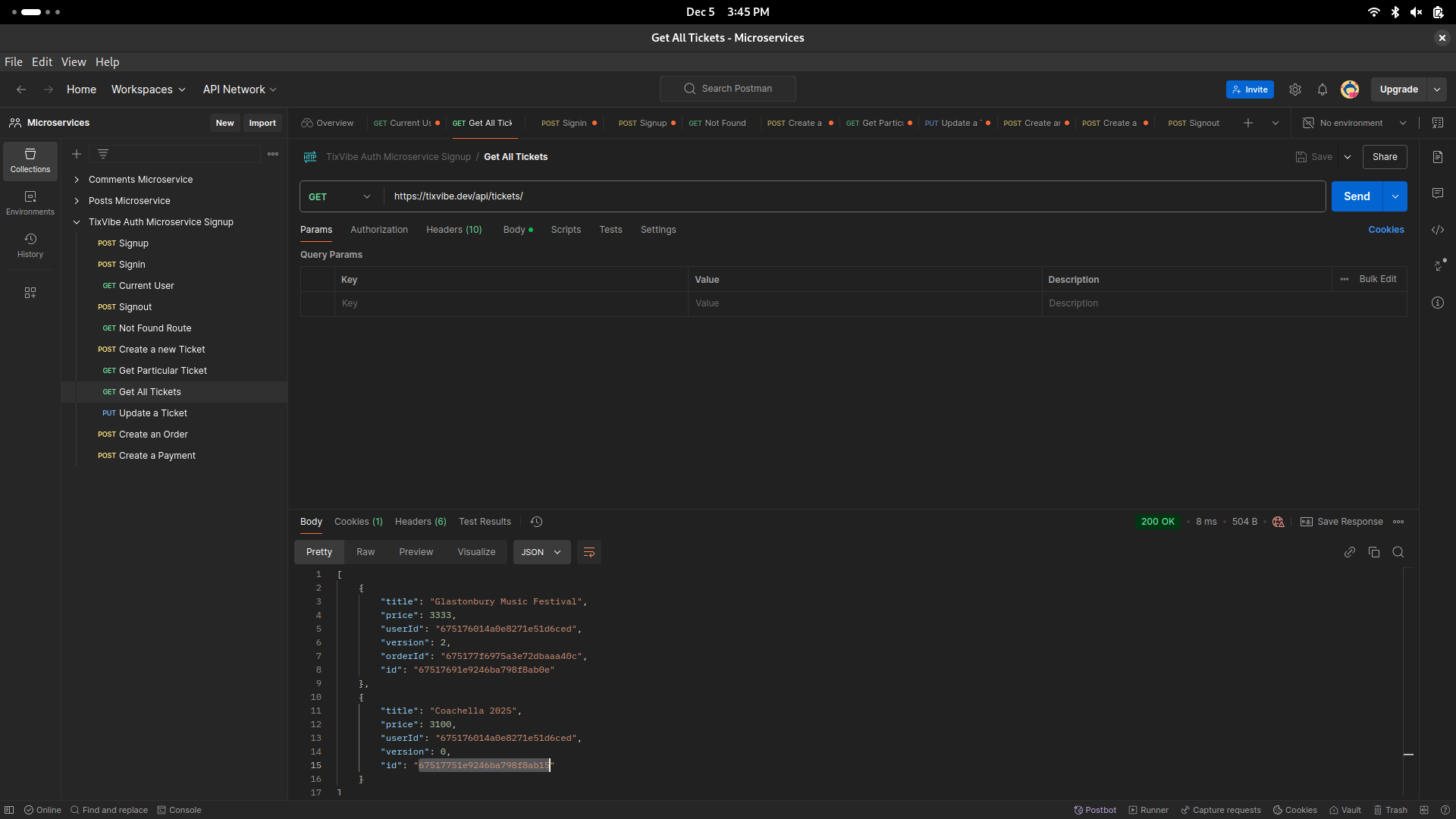Open the API Network dropdown
This screenshot has width=1456, height=819.
pyautogui.click(x=240, y=89)
